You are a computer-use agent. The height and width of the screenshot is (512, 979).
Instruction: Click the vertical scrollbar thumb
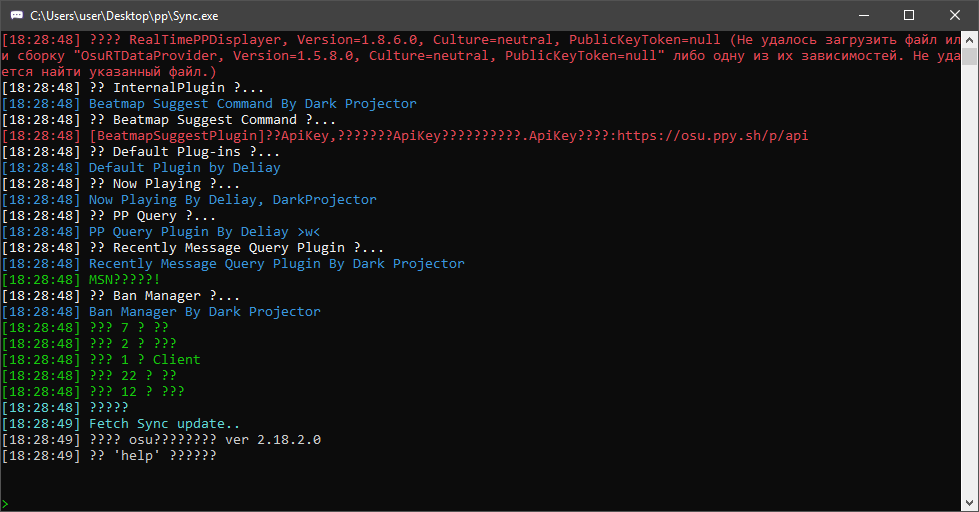[969, 56]
